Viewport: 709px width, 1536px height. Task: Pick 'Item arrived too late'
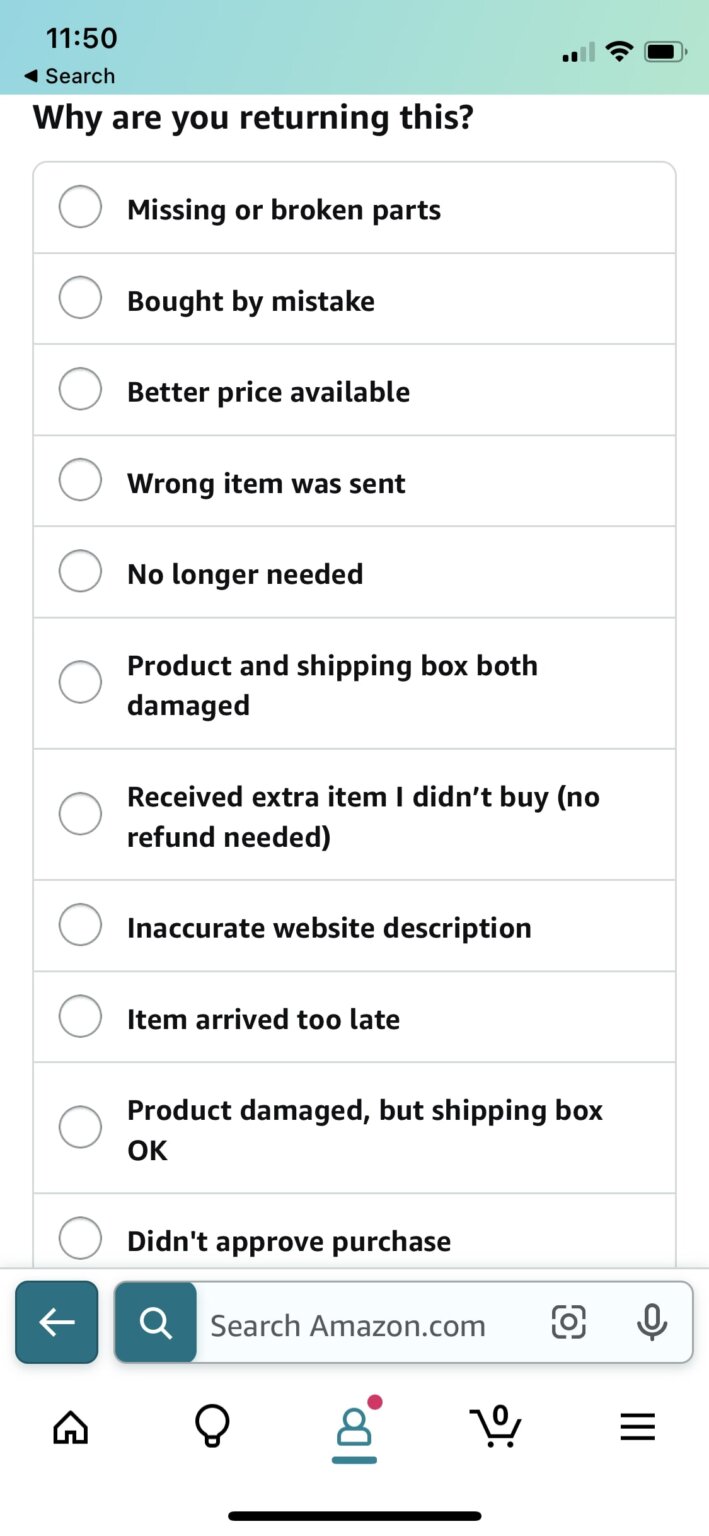pos(80,1016)
